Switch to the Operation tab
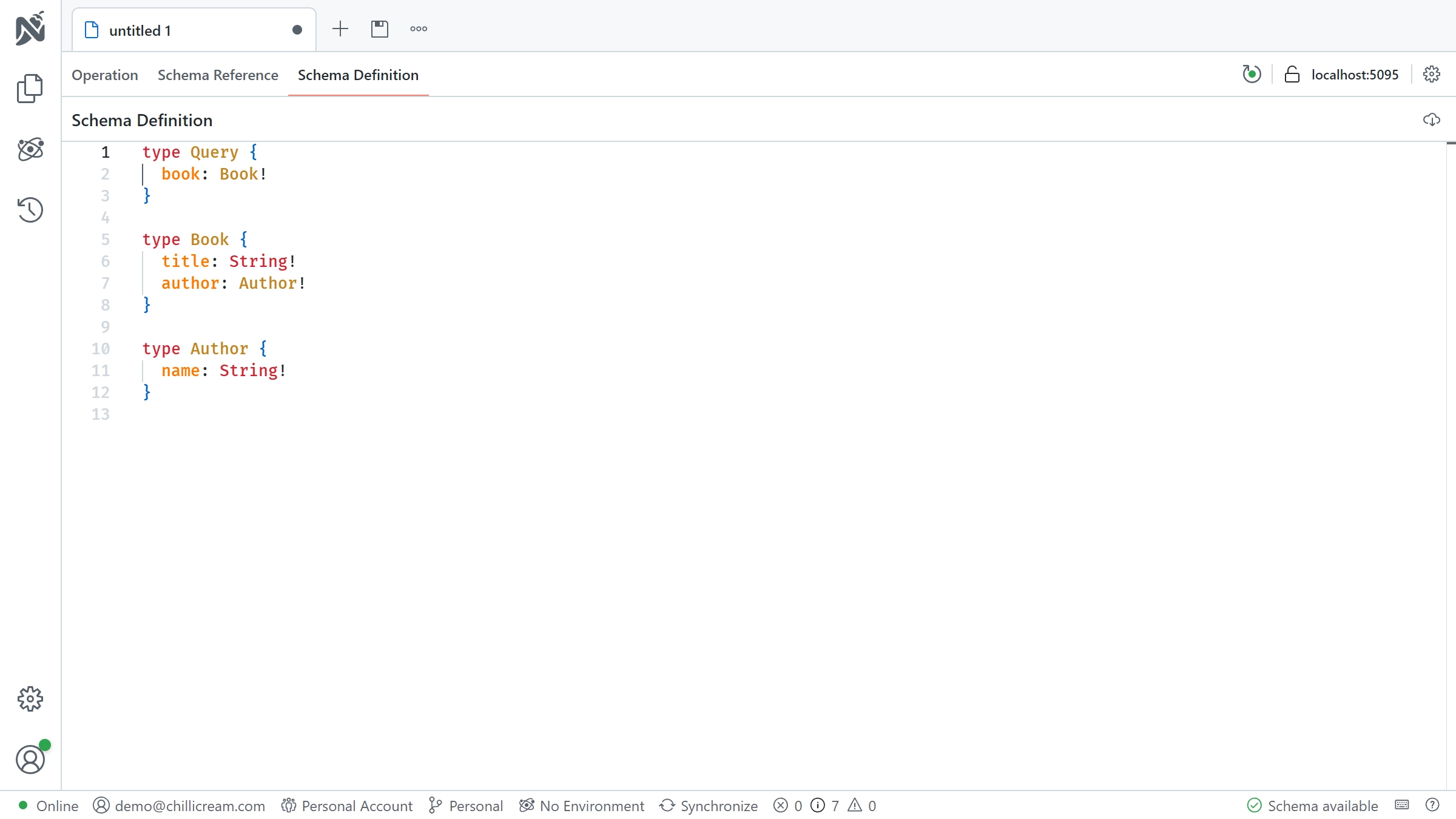 coord(105,75)
